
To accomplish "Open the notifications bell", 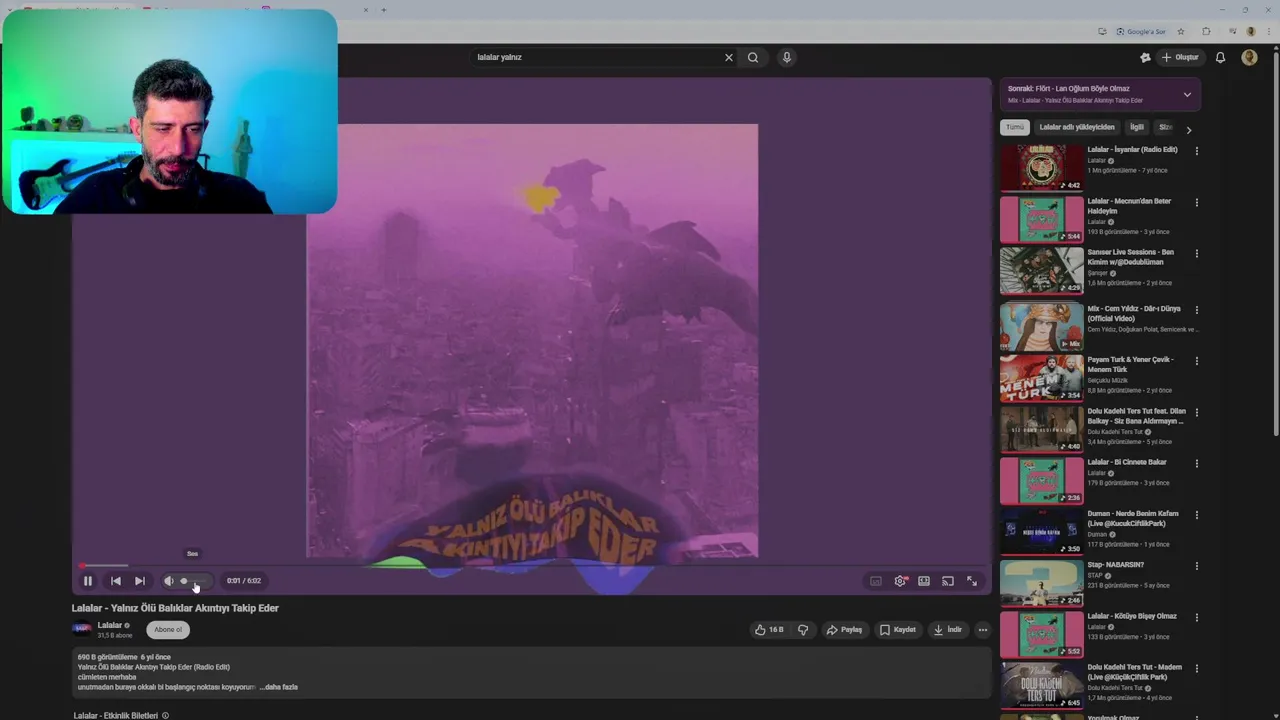I will (x=1220, y=58).
